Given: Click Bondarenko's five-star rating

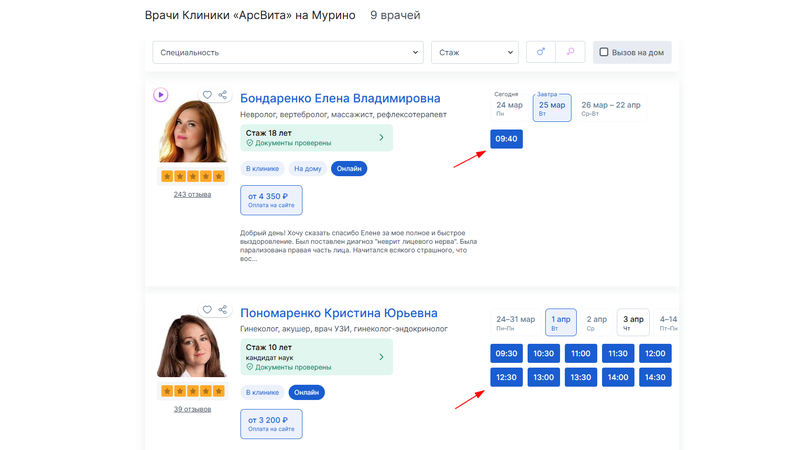Looking at the screenshot, I should [x=192, y=177].
